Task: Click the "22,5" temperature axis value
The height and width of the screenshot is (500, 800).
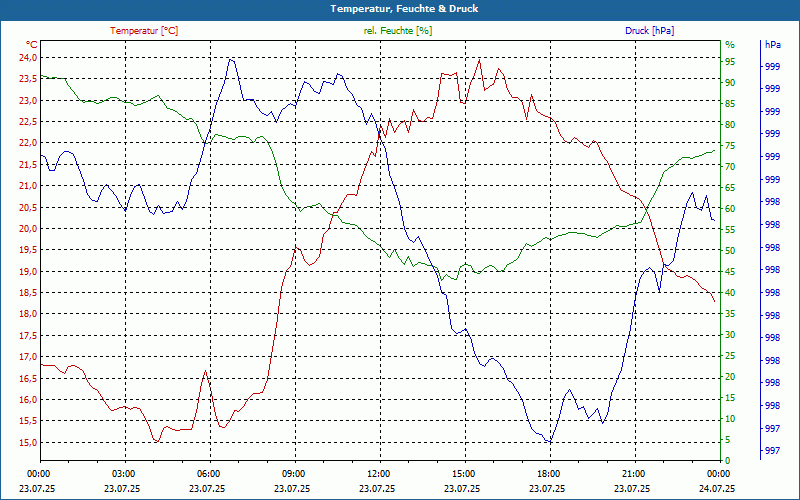Action: 28,121
